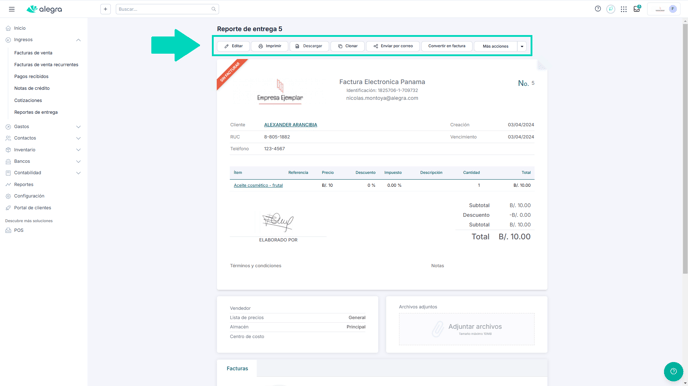The height and width of the screenshot is (386, 688).
Task: Click the Portal de clientes icon
Action: [x=8, y=208]
